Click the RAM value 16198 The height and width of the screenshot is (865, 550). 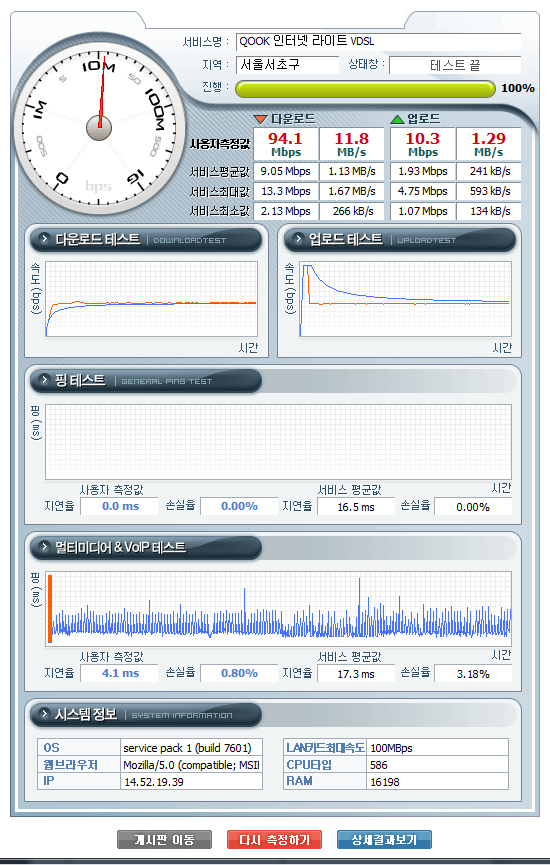click(437, 781)
